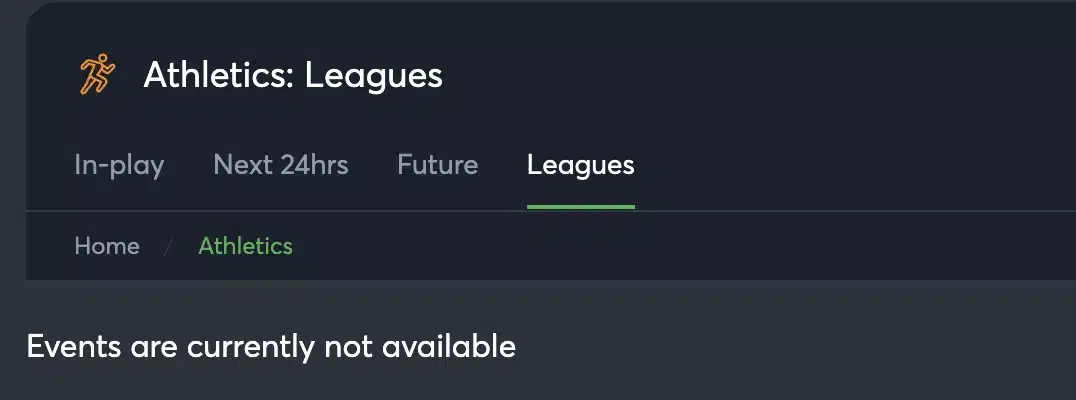Click the Athletics: Leagues page heading
The height and width of the screenshot is (400, 1076).
click(x=293, y=75)
